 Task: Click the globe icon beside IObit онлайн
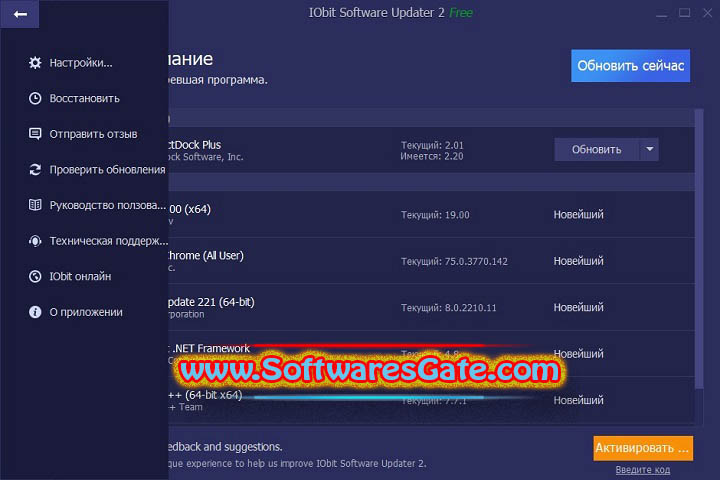point(35,276)
